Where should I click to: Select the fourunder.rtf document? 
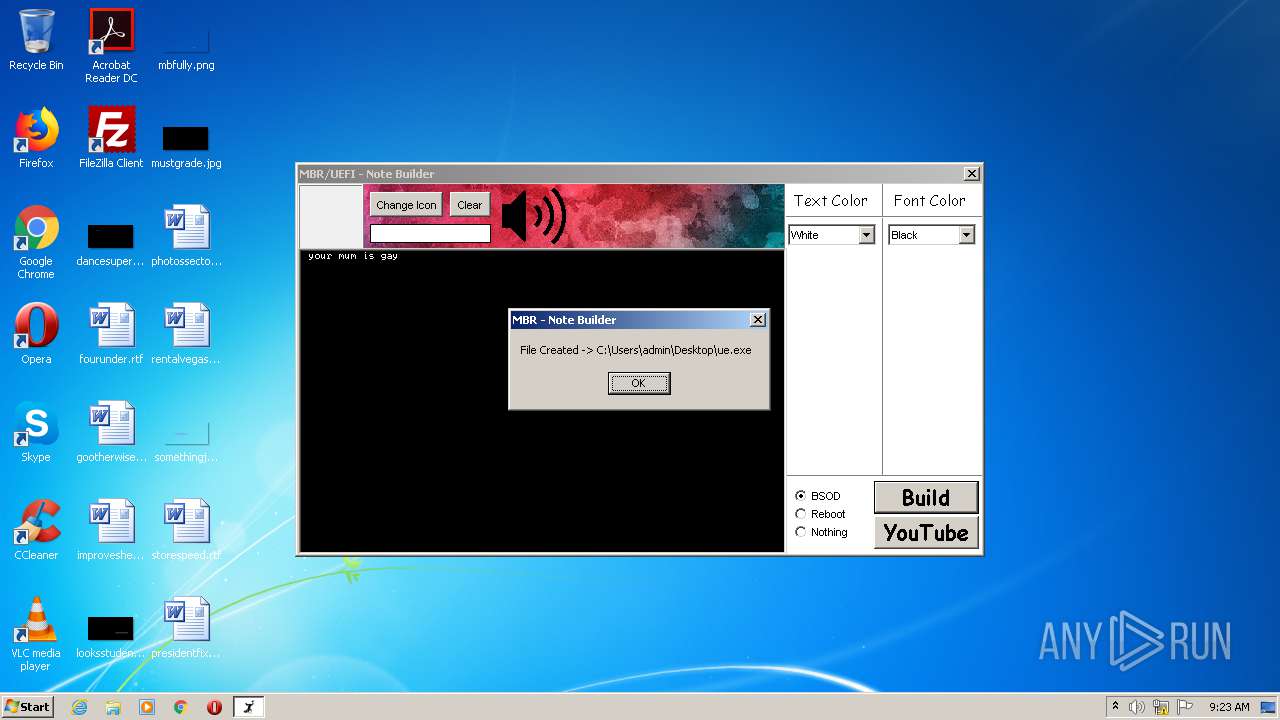click(111, 334)
